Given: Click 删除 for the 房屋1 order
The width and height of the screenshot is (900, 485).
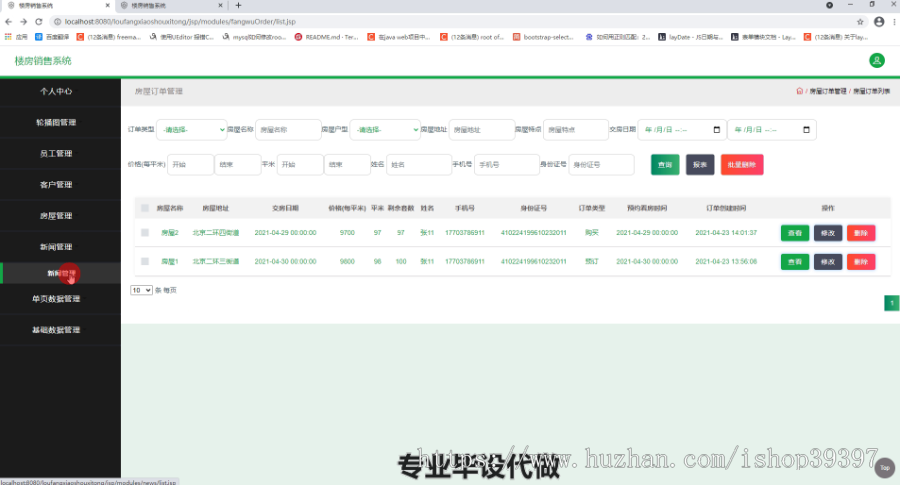Looking at the screenshot, I should tap(861, 262).
